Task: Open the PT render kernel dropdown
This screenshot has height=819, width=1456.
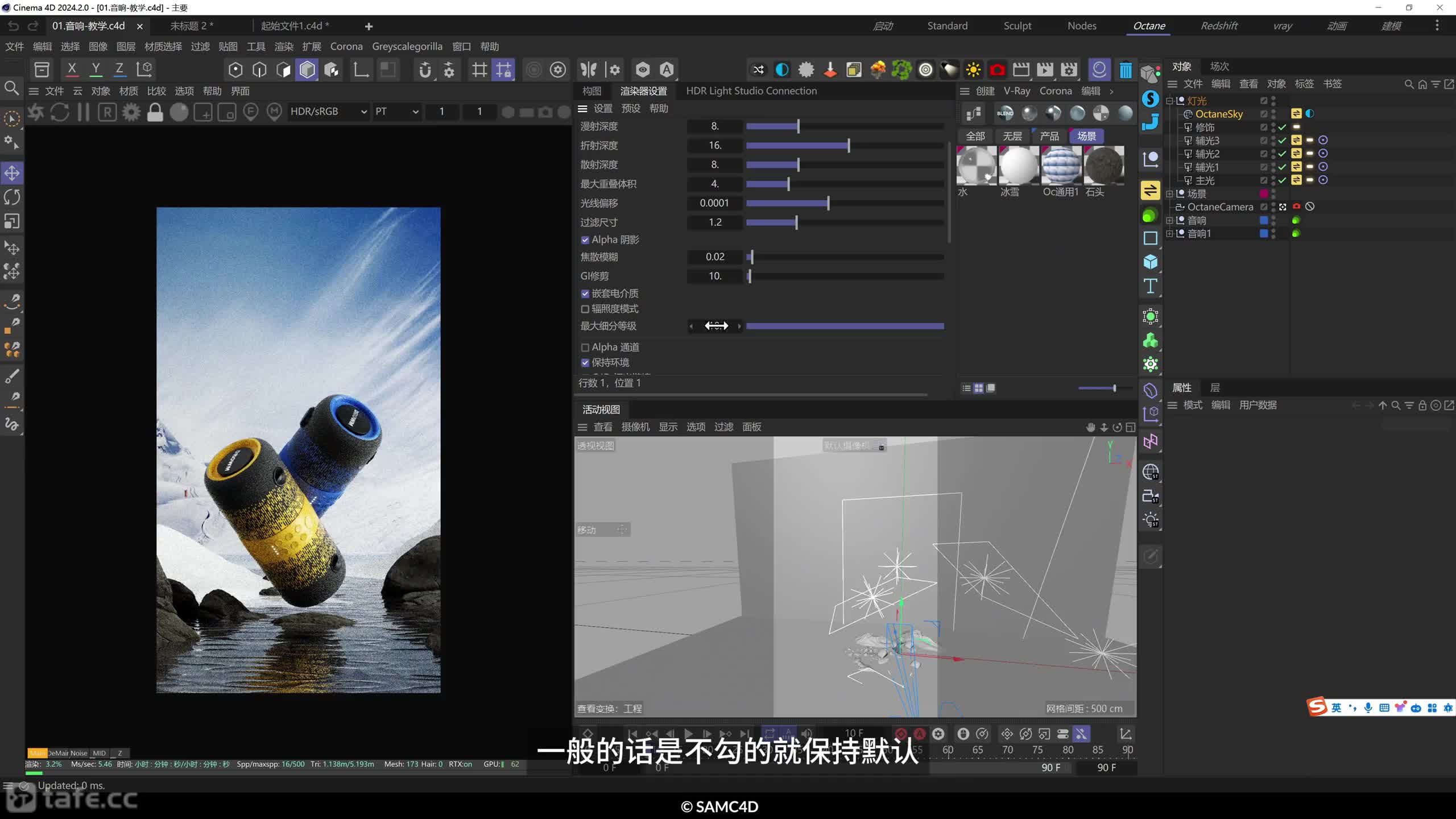Action: [x=396, y=111]
